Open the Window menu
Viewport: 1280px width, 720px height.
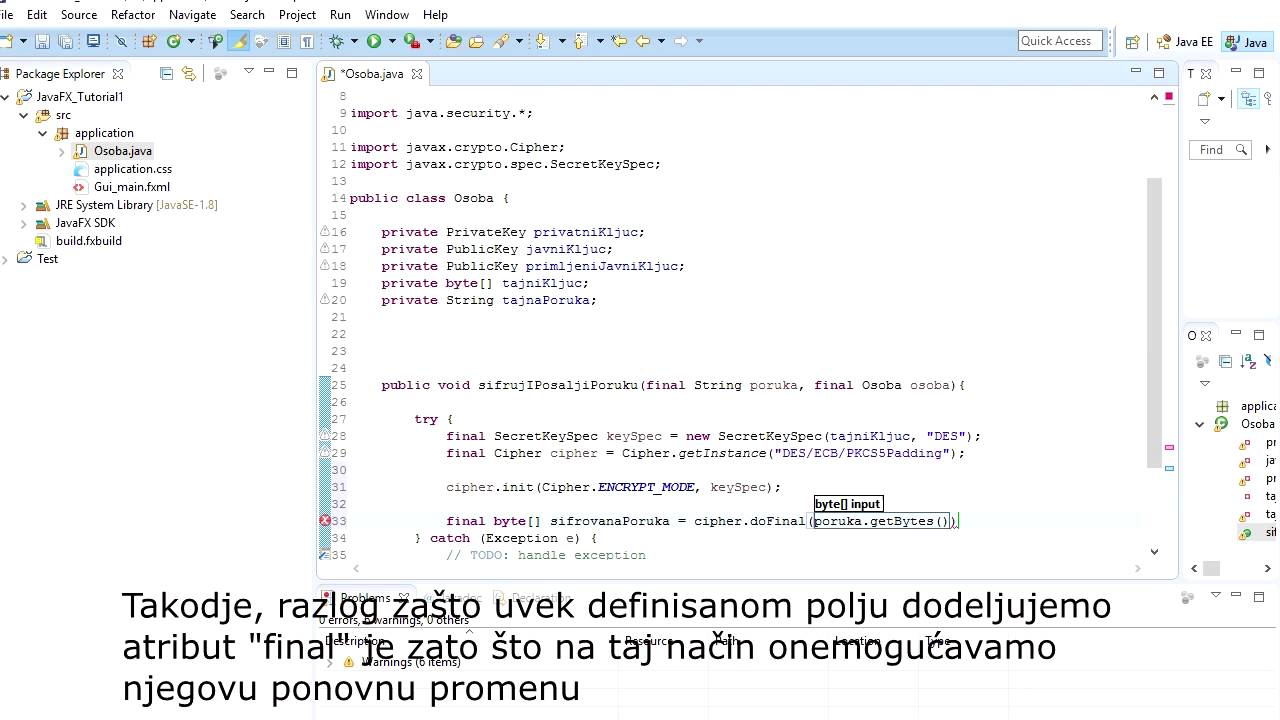(387, 15)
